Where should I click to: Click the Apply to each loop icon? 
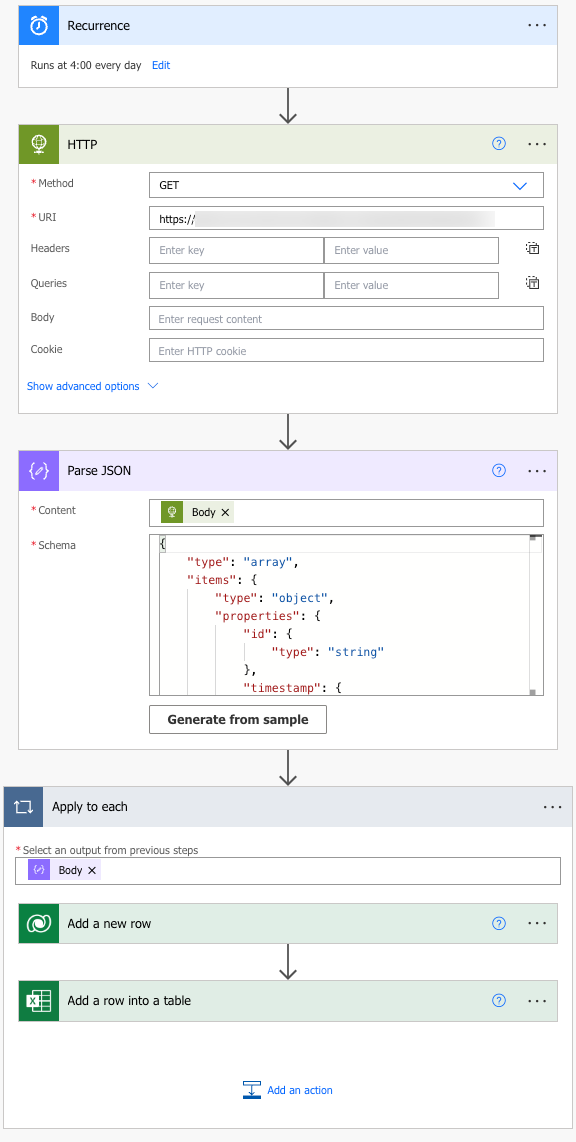(x=23, y=807)
